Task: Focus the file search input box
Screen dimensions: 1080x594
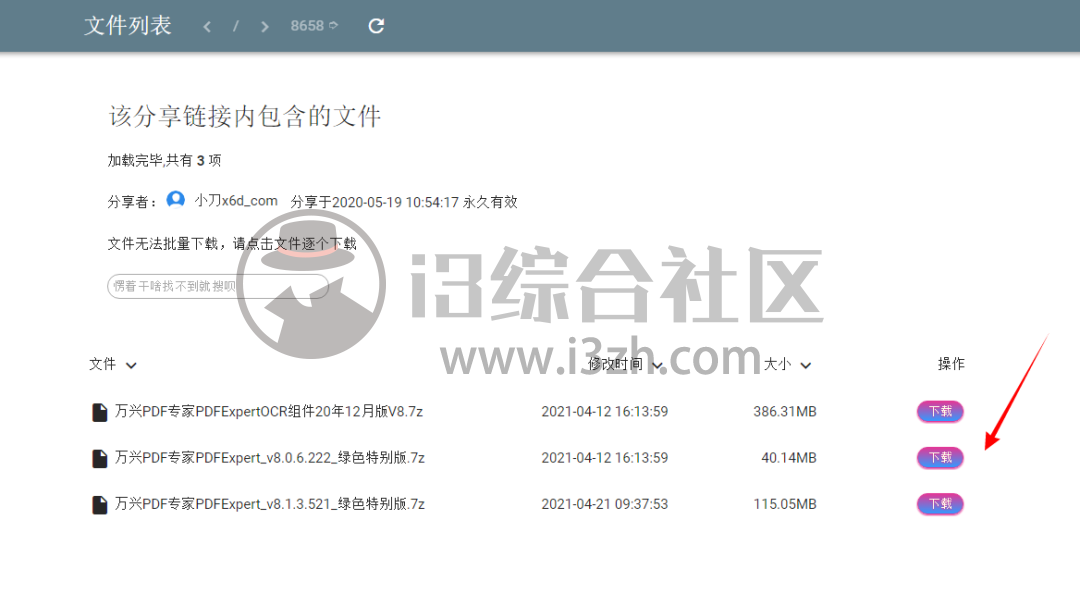Action: click(x=218, y=286)
